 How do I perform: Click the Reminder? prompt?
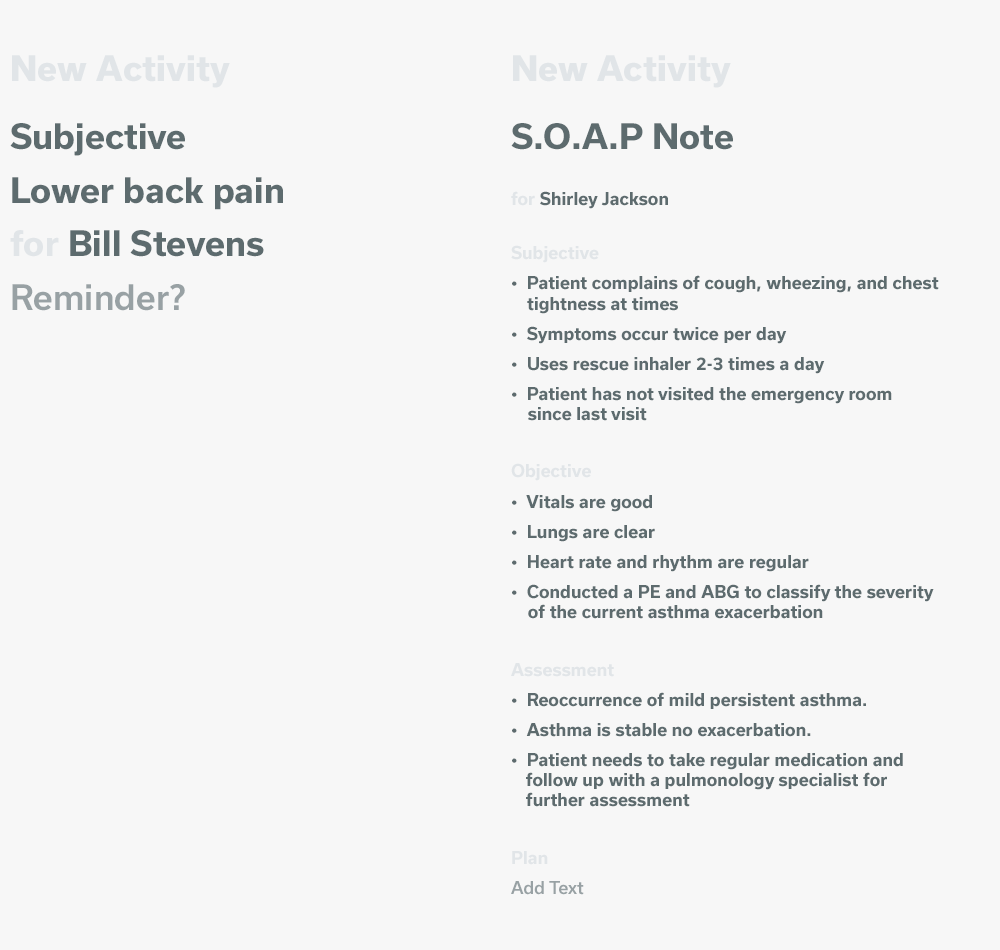tap(98, 298)
